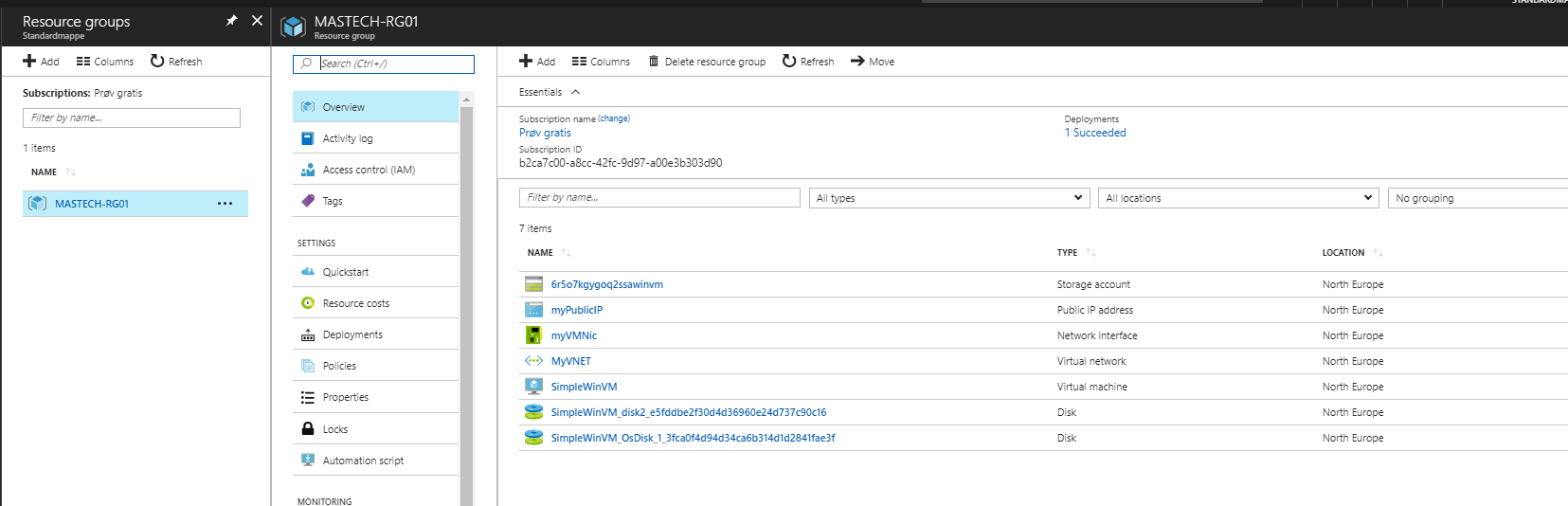The image size is (1568, 506).
Task: Click the Locks padlock icon
Action: tap(308, 429)
